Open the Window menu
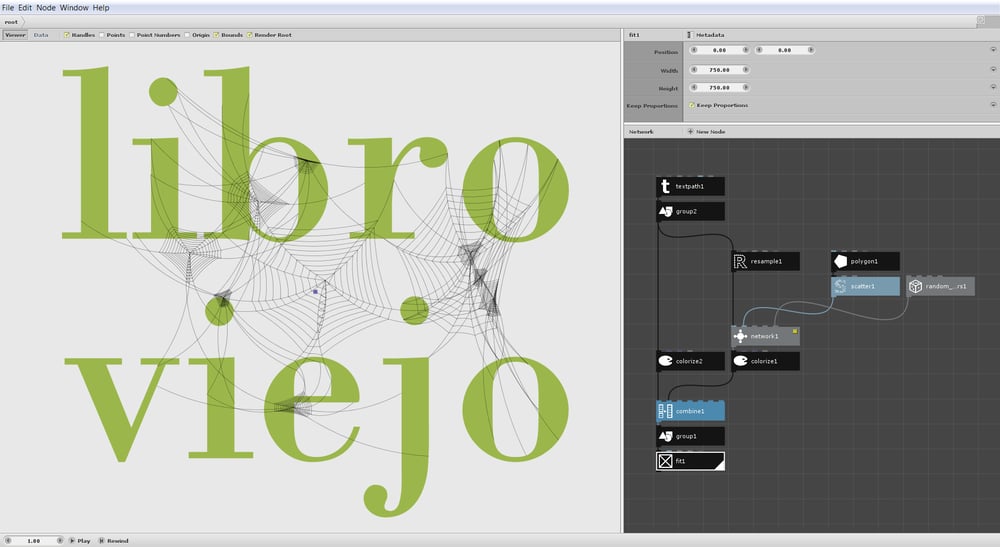The image size is (1000, 547). coord(74,8)
